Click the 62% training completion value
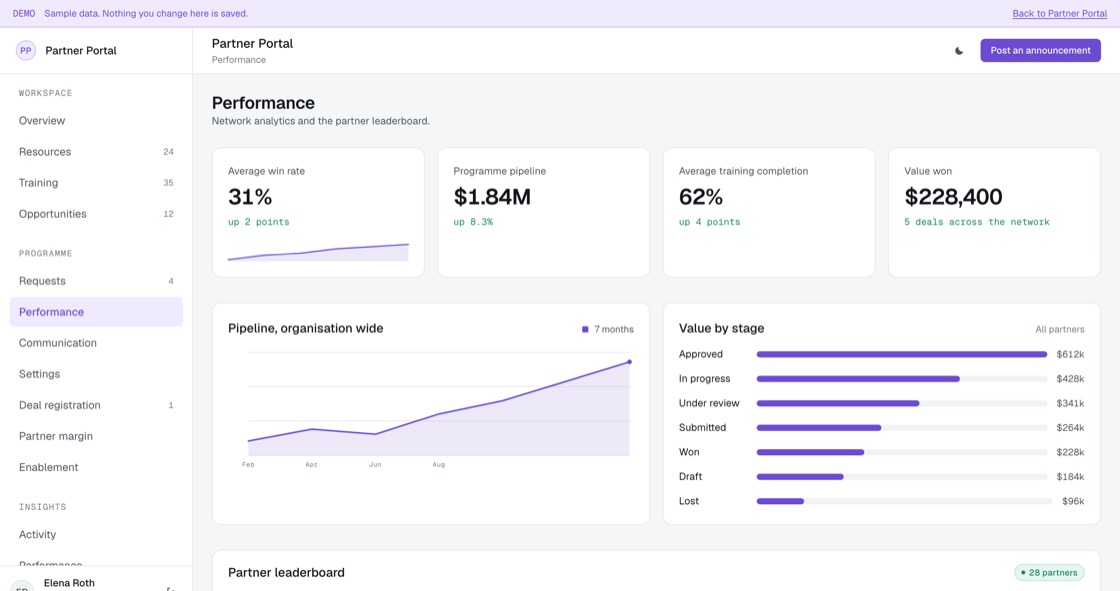Viewport: 1120px width, 591px height. click(701, 197)
